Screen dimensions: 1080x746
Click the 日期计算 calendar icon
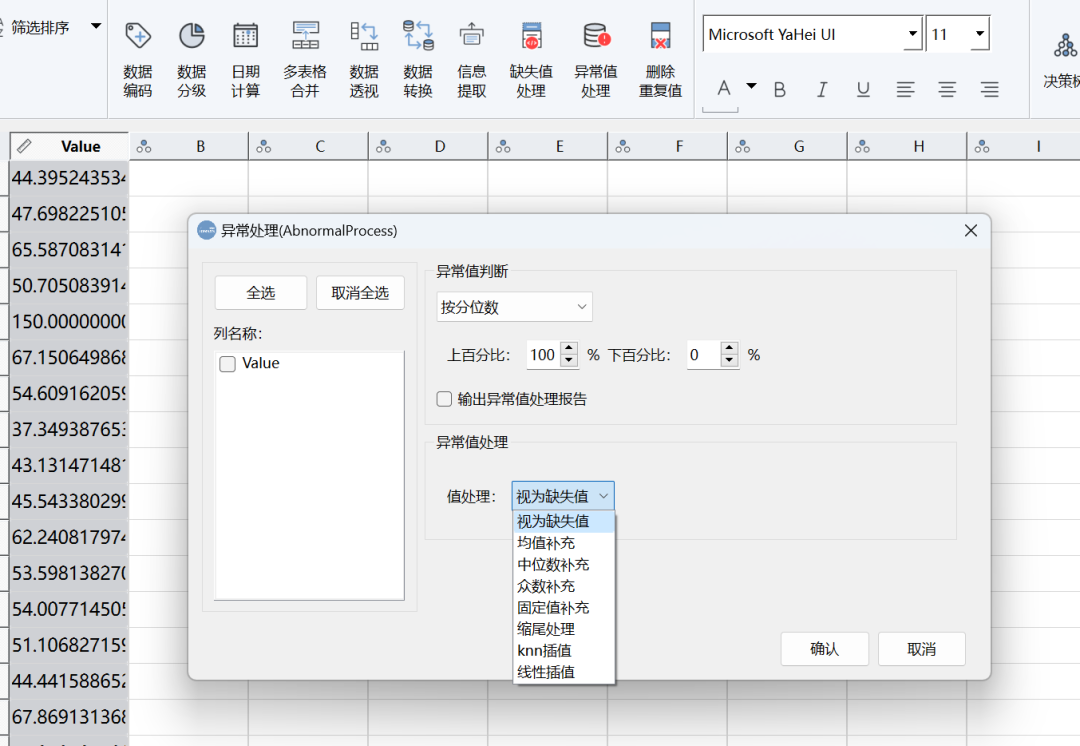pyautogui.click(x=245, y=37)
